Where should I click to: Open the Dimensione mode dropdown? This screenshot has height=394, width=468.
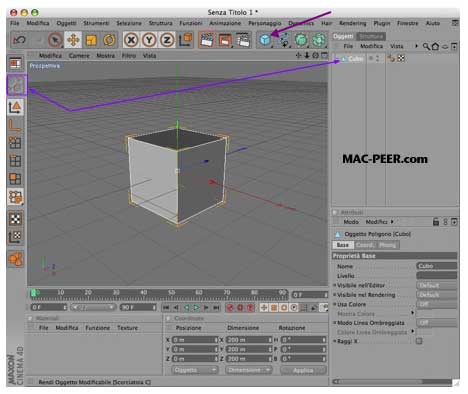249,370
